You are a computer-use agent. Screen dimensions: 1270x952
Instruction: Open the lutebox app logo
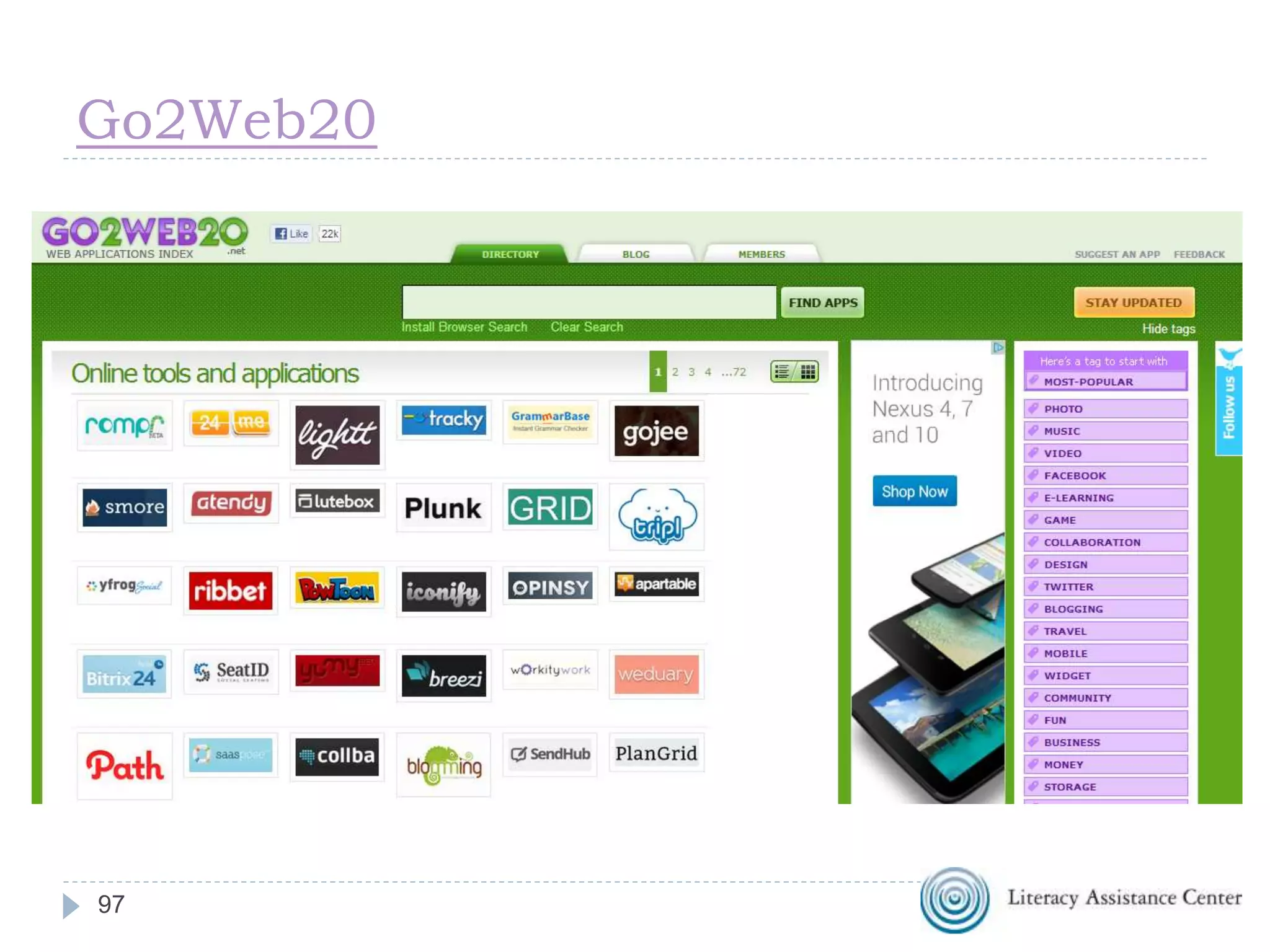click(337, 500)
